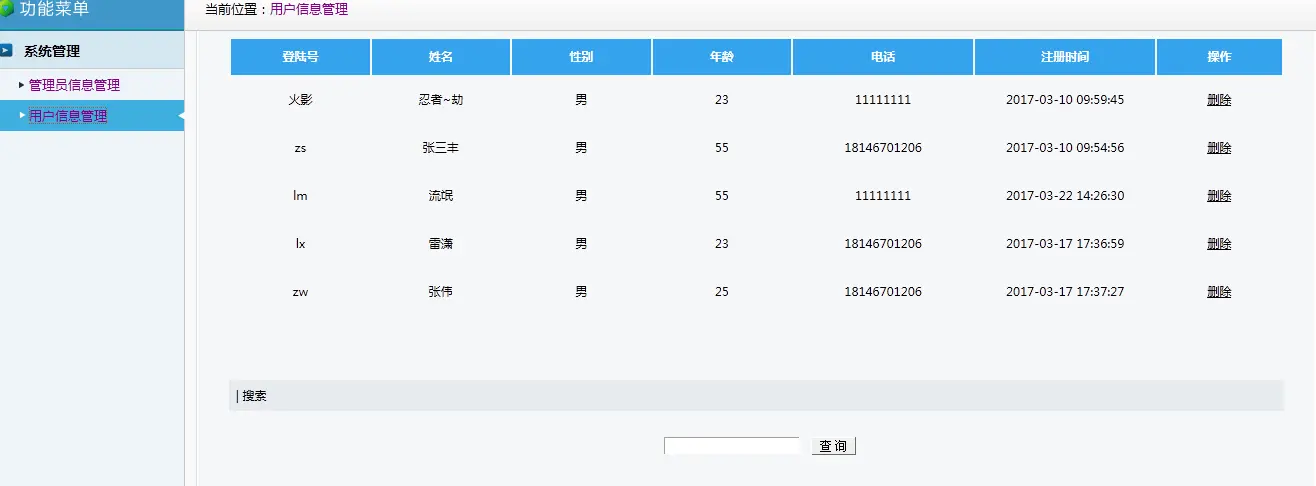Click the 性别 column header
The height and width of the screenshot is (486, 1316).
tap(581, 57)
